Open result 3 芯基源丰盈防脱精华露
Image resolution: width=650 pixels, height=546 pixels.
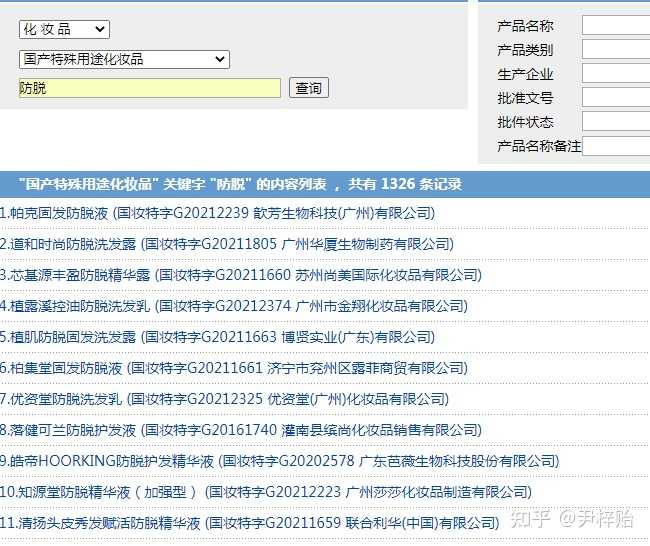pyautogui.click(x=241, y=275)
